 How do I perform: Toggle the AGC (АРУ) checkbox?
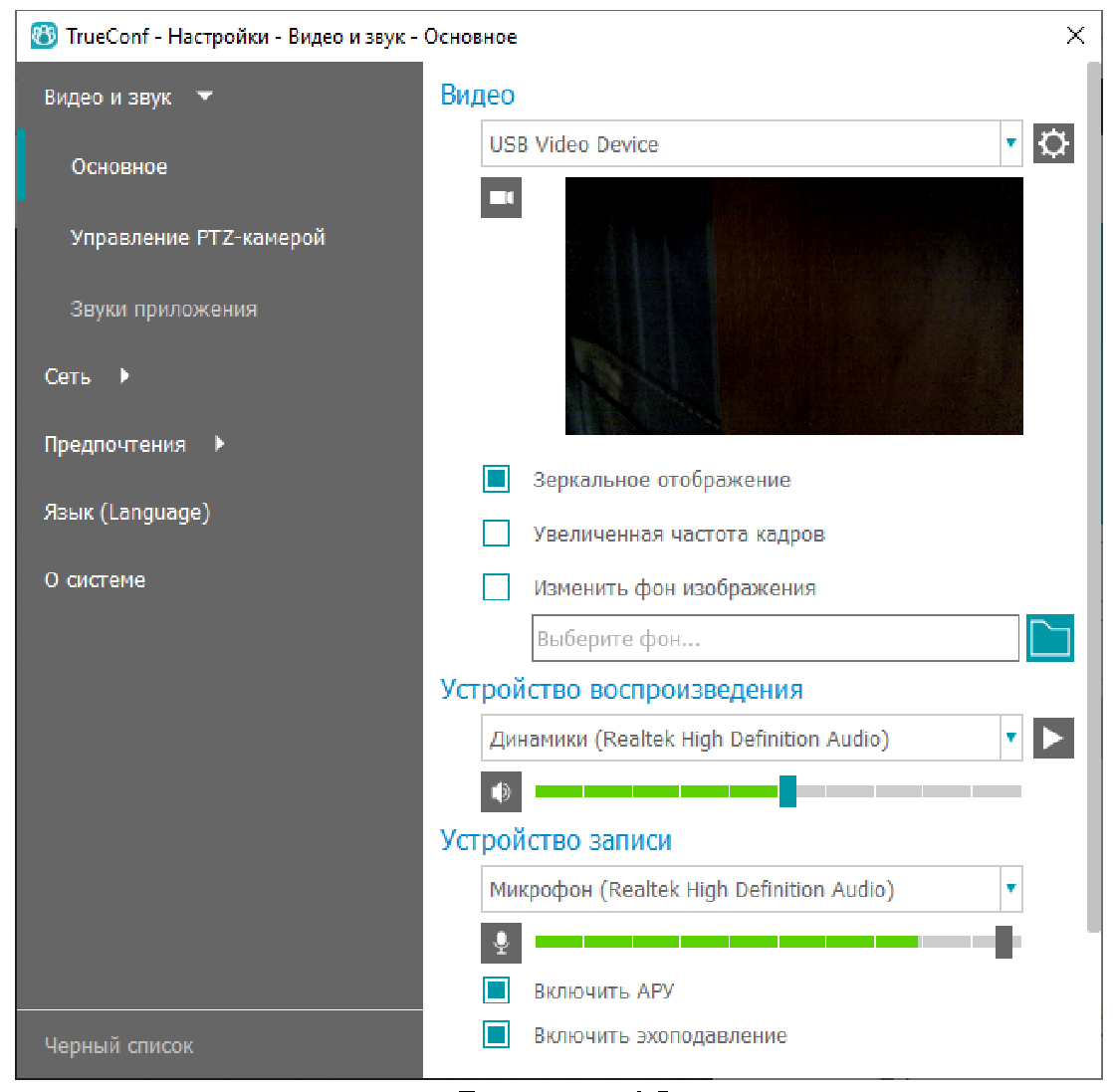(x=496, y=990)
